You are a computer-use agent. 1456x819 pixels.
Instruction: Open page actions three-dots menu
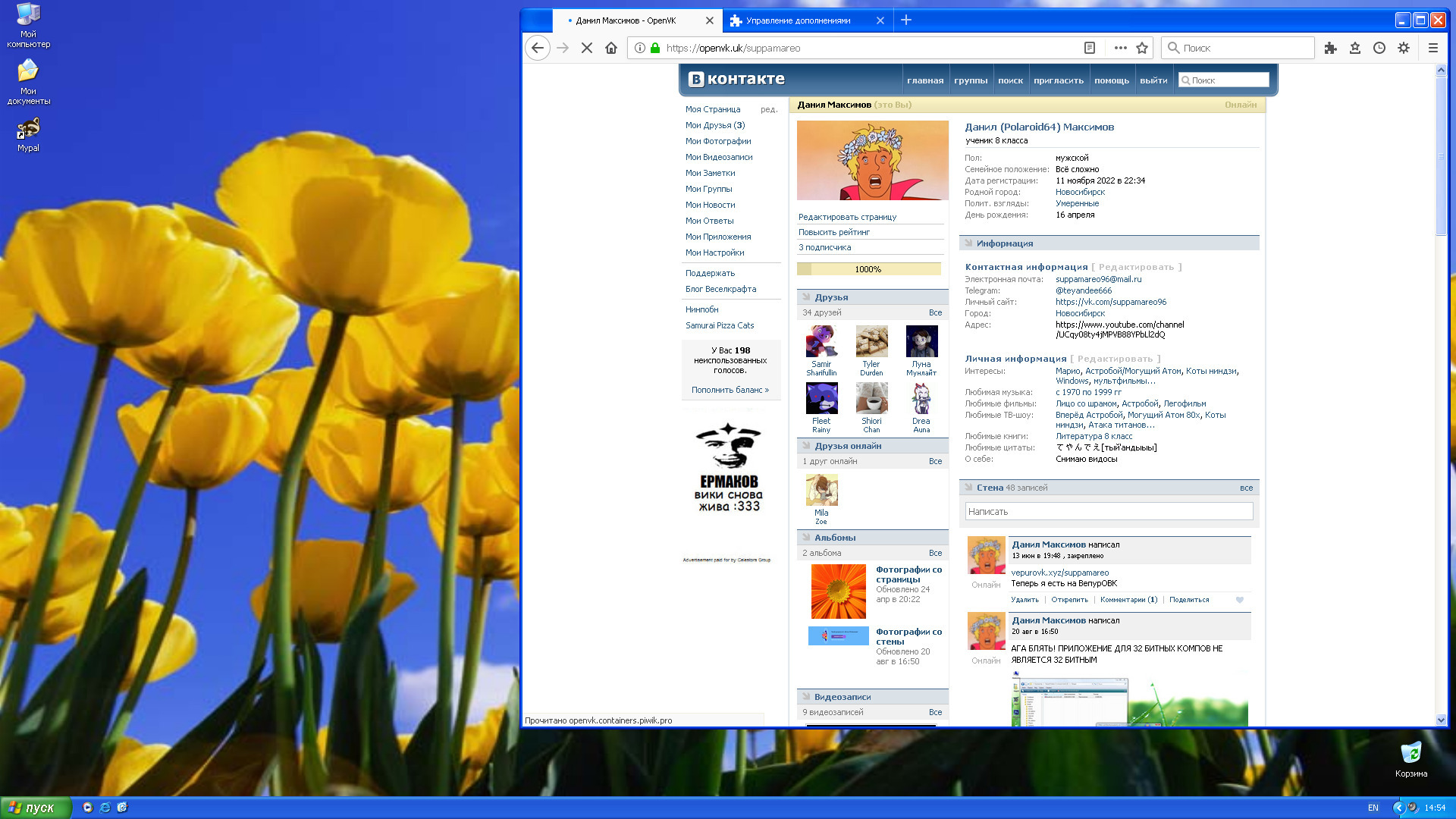(x=1120, y=48)
